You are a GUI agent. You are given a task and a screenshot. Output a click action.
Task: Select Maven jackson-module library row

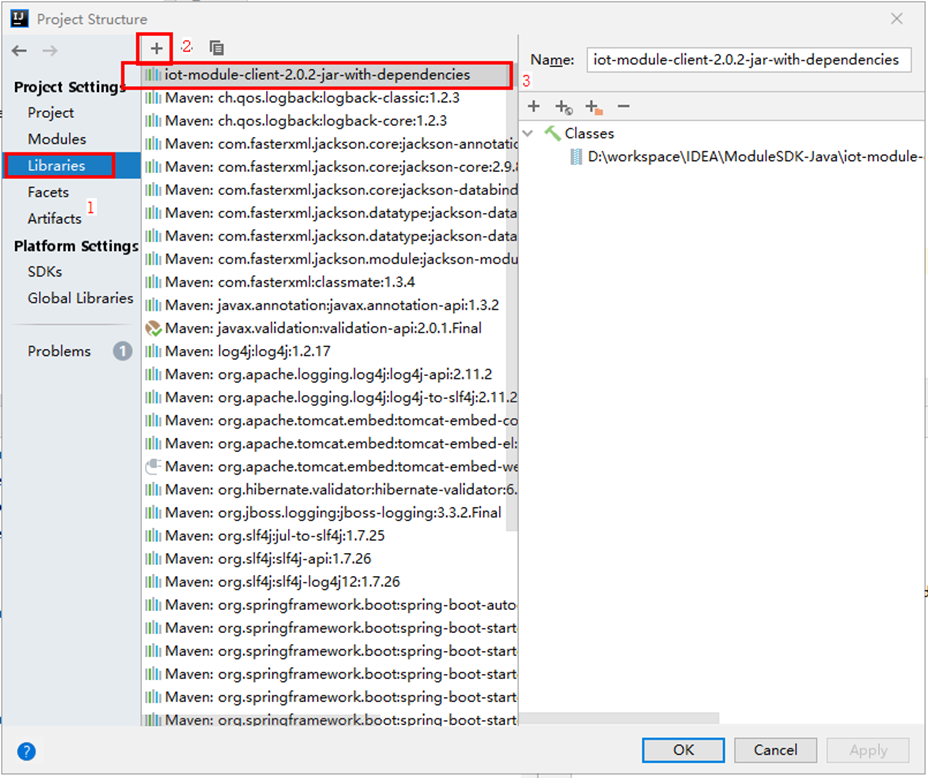tap(330, 259)
